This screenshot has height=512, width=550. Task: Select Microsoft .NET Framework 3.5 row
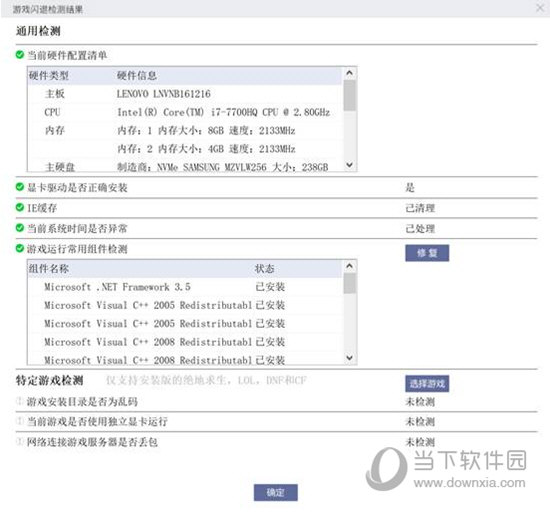pos(185,287)
